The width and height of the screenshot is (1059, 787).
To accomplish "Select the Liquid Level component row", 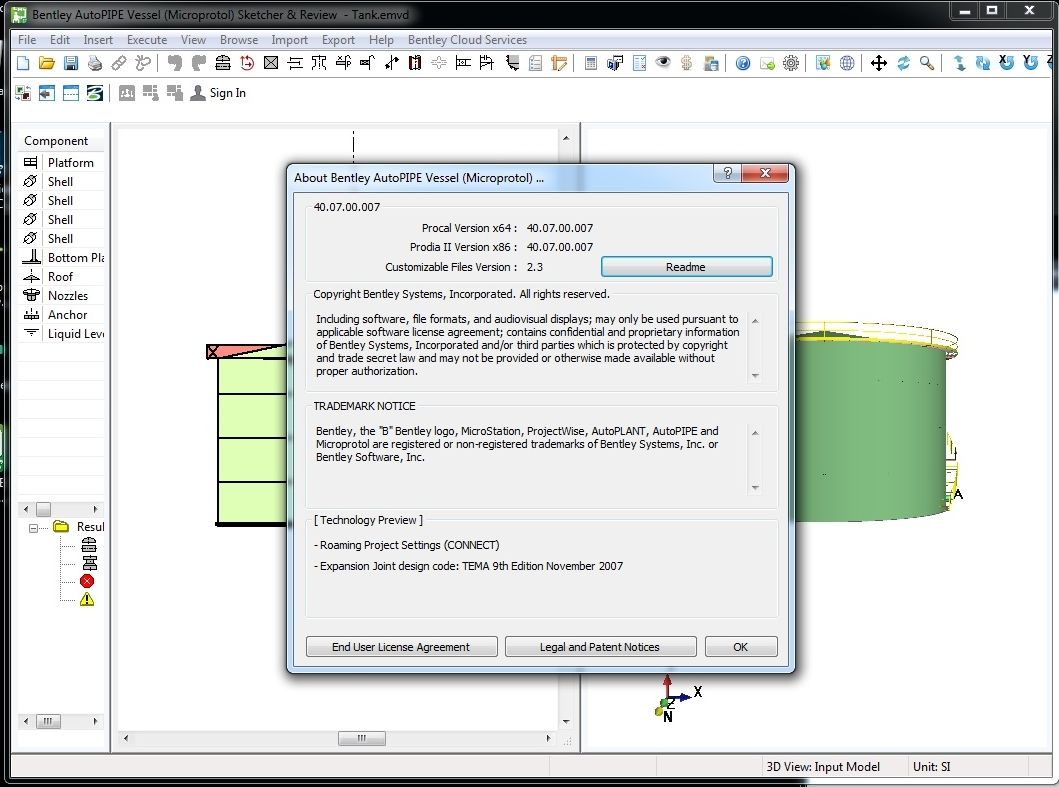I will pos(63,333).
